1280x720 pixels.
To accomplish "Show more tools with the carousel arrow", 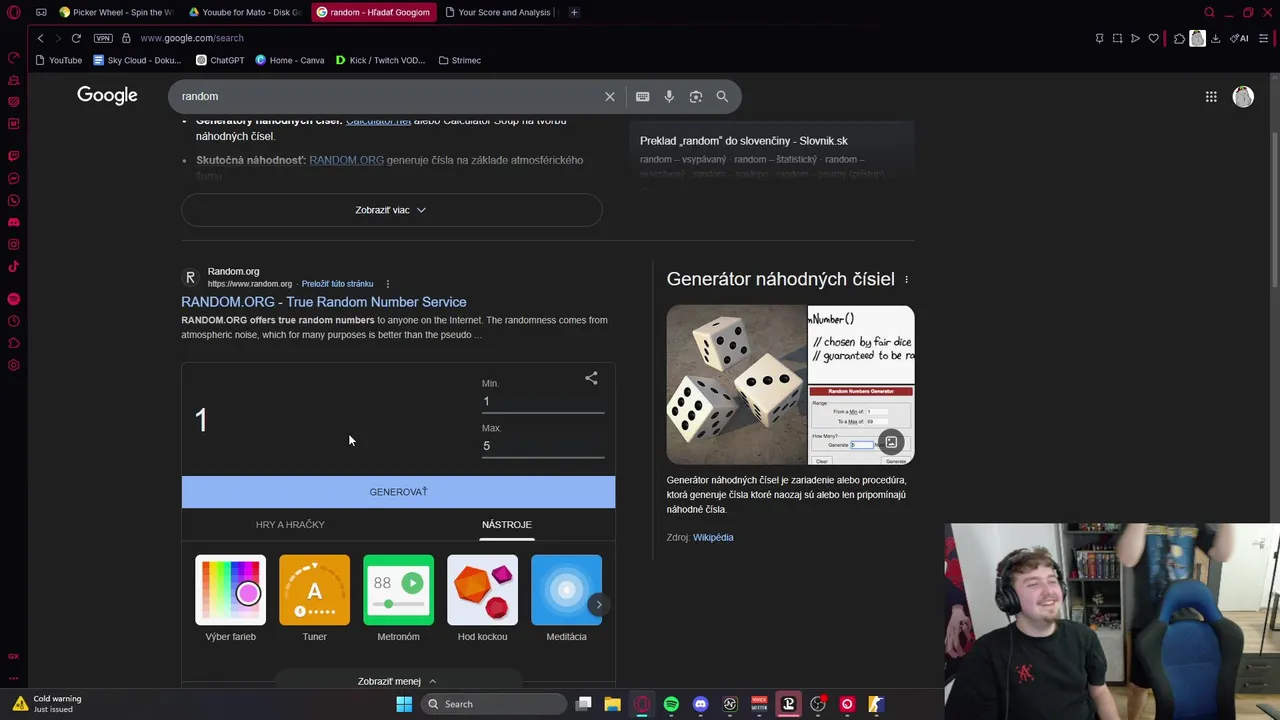I will 598,604.
